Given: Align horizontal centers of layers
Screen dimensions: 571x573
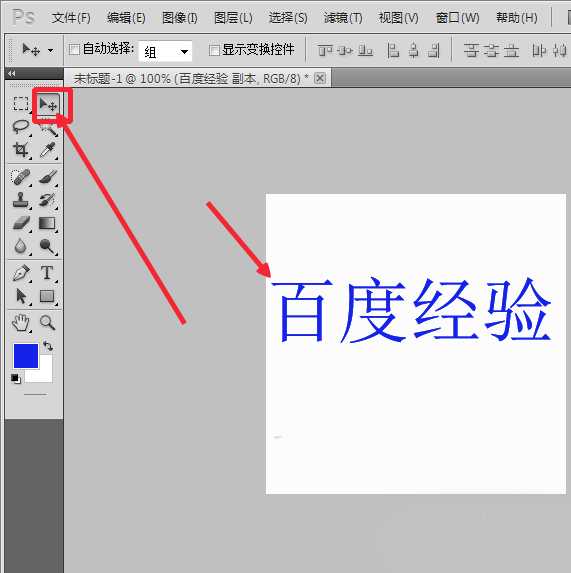Looking at the screenshot, I should (x=414, y=50).
